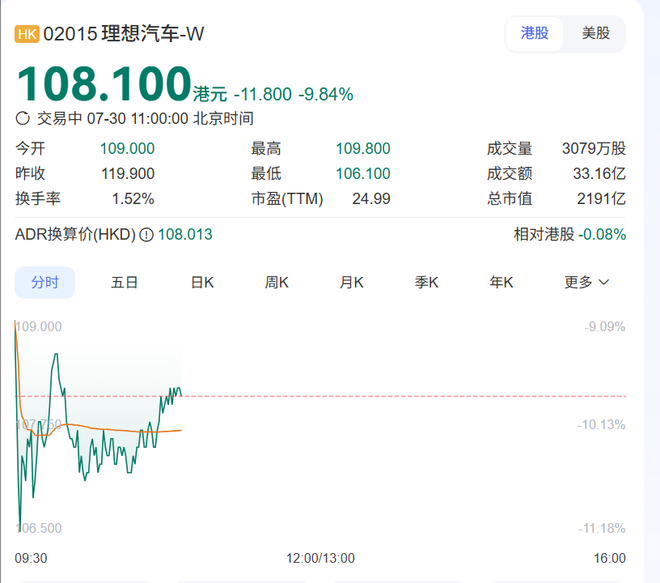
Task: Click the ADR info circle icon
Action: point(146,235)
